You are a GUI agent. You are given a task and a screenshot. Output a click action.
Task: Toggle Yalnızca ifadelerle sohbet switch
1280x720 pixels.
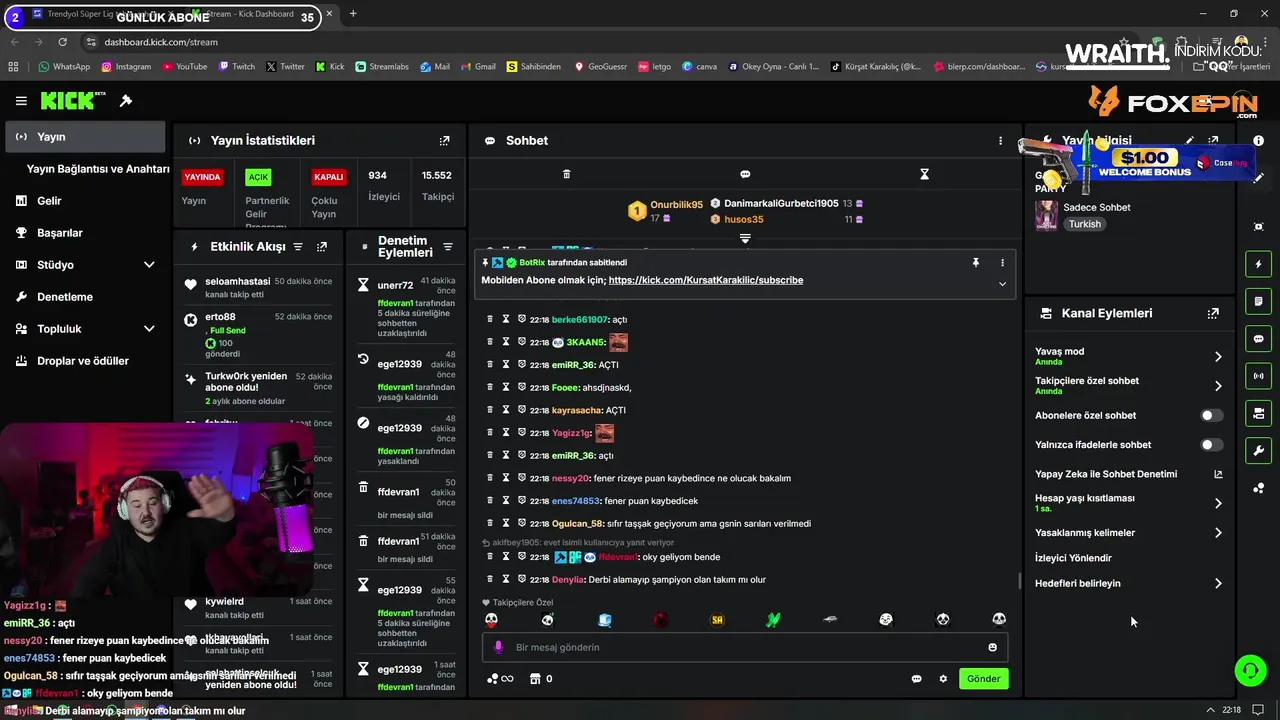pyautogui.click(x=1211, y=444)
